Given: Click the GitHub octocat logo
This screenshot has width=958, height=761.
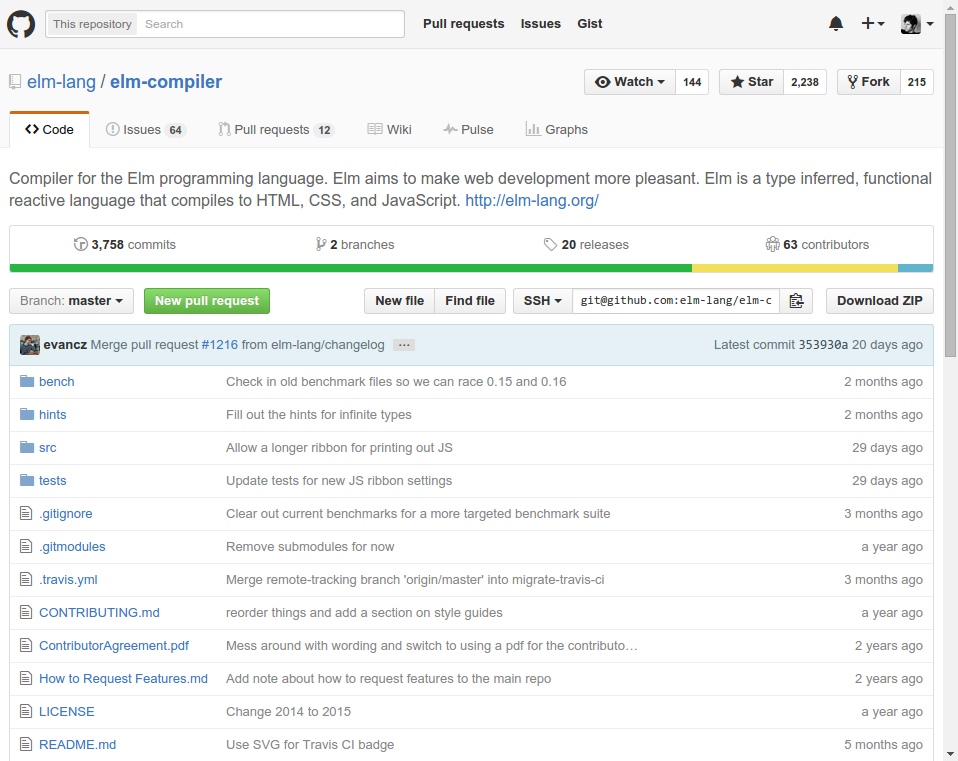Looking at the screenshot, I should pyautogui.click(x=21, y=24).
